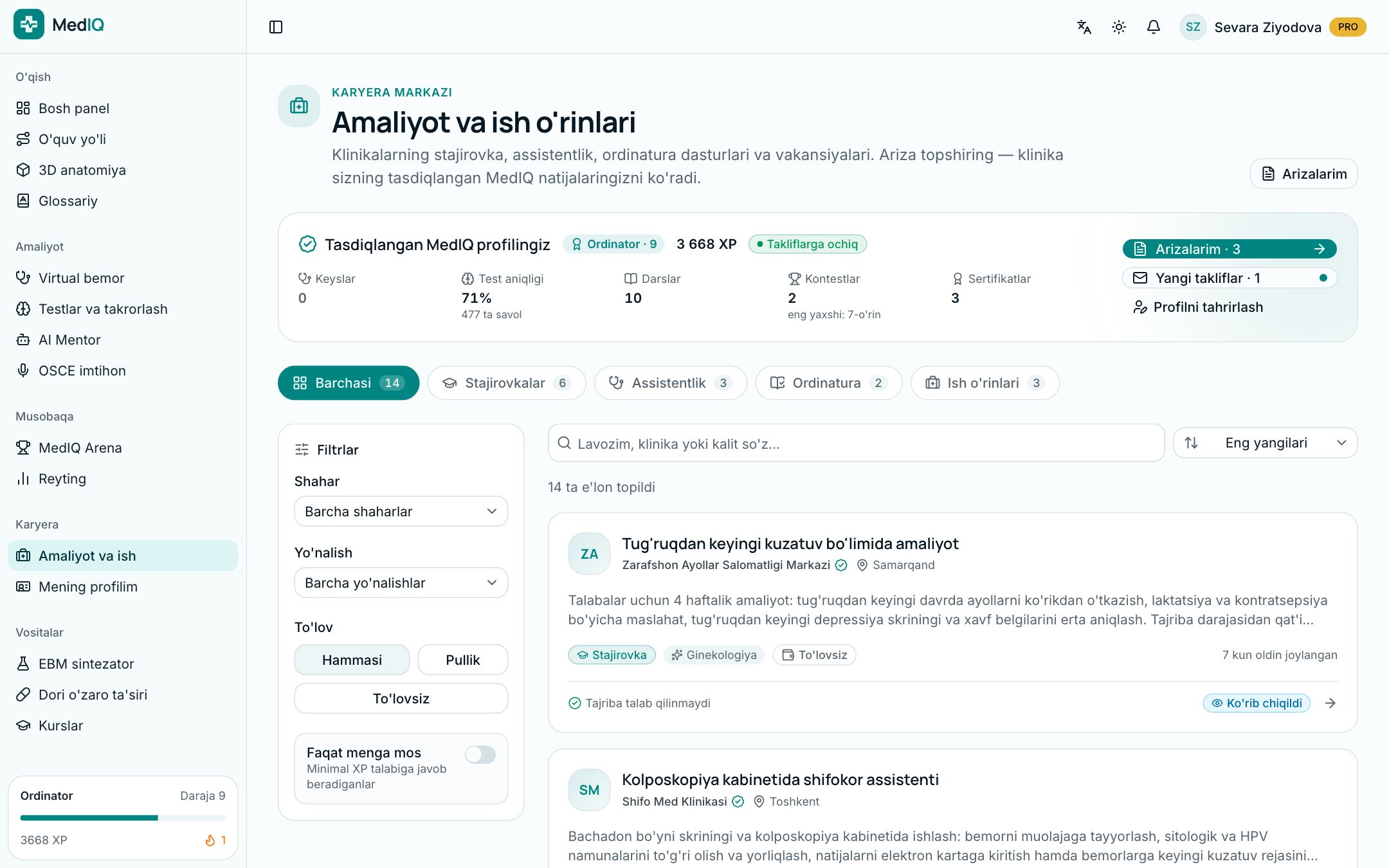Switch to the Stajirovkalar tab
This screenshot has height=868, width=1389.
click(507, 383)
